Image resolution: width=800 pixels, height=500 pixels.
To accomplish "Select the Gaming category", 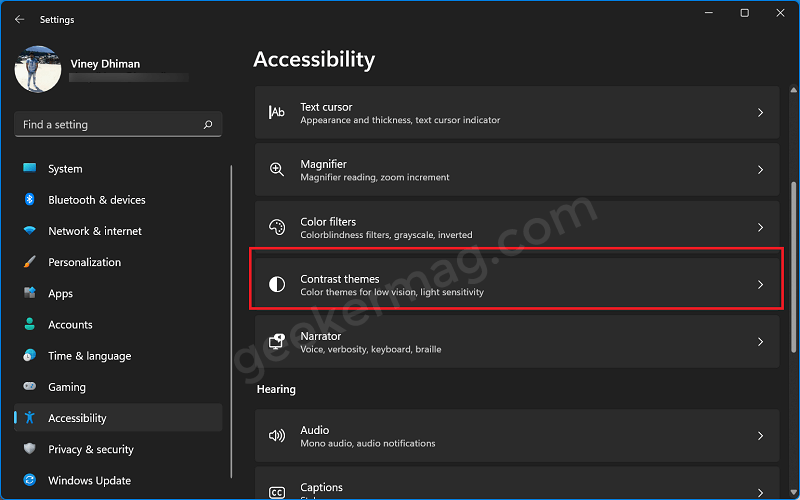I will (x=118, y=387).
